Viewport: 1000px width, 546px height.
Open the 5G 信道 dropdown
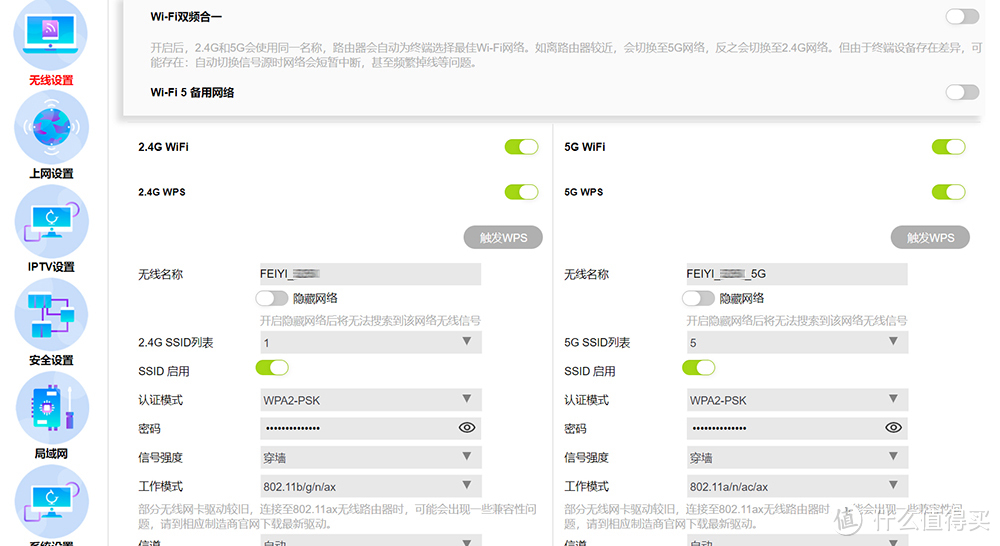tap(797, 541)
